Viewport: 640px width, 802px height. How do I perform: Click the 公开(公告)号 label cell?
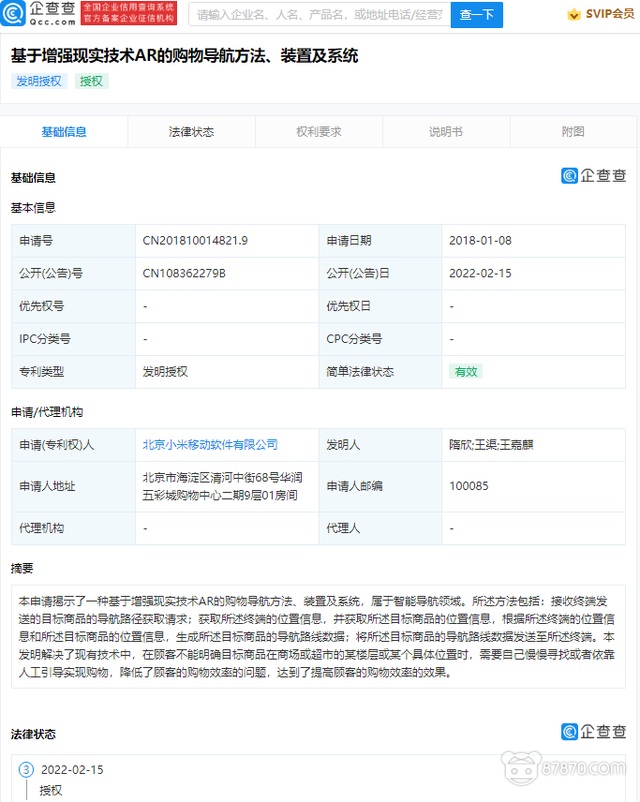tap(73, 273)
